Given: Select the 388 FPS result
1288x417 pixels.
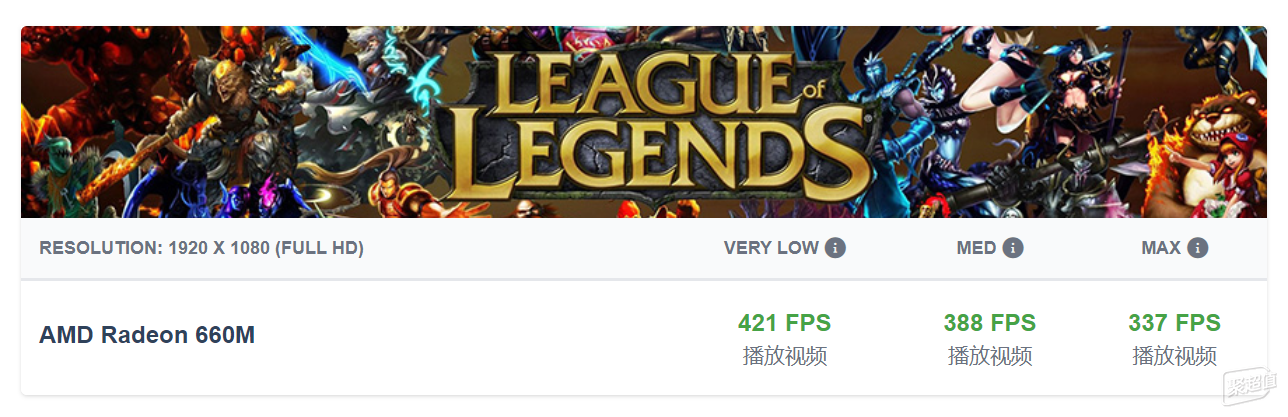Looking at the screenshot, I should pos(990,323).
